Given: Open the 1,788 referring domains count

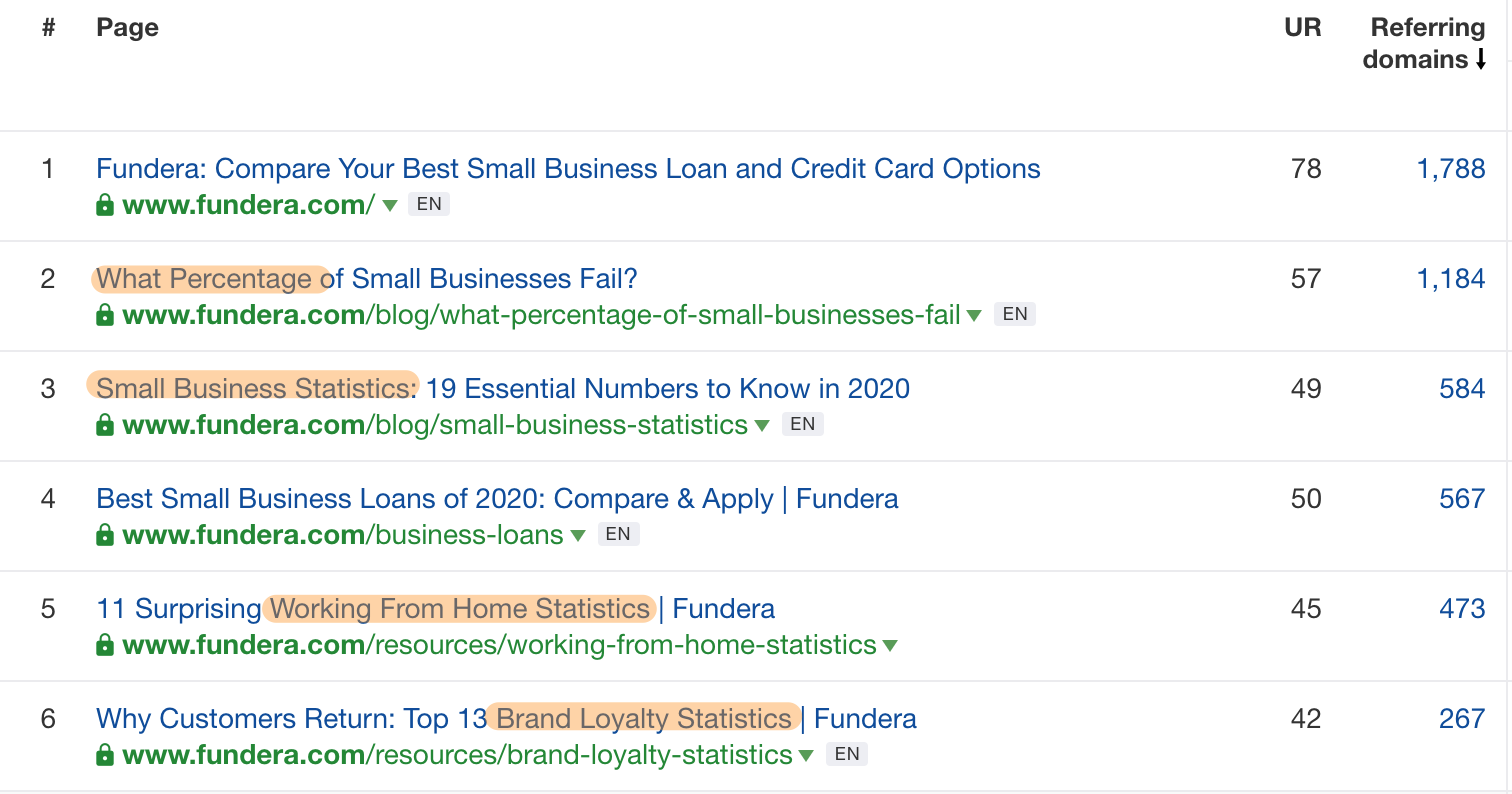Looking at the screenshot, I should coord(1451,169).
